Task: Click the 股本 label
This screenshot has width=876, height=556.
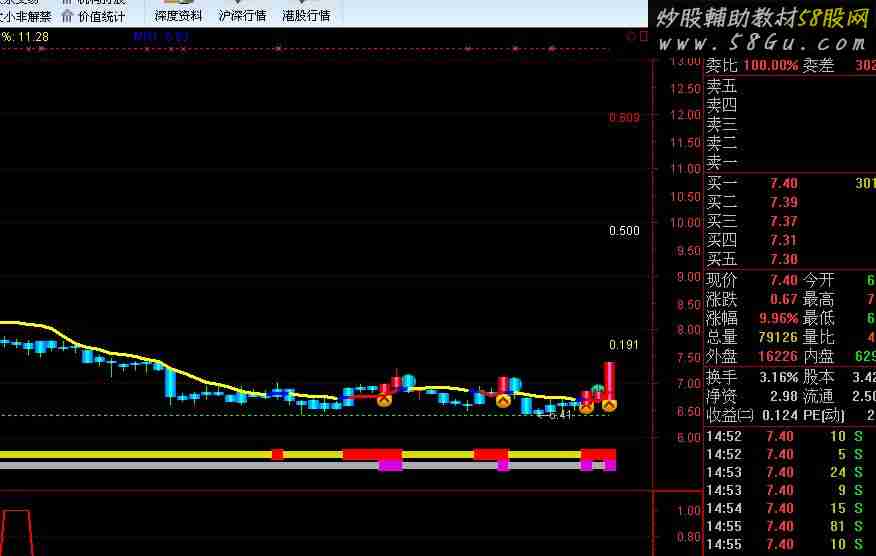Action: coord(818,377)
